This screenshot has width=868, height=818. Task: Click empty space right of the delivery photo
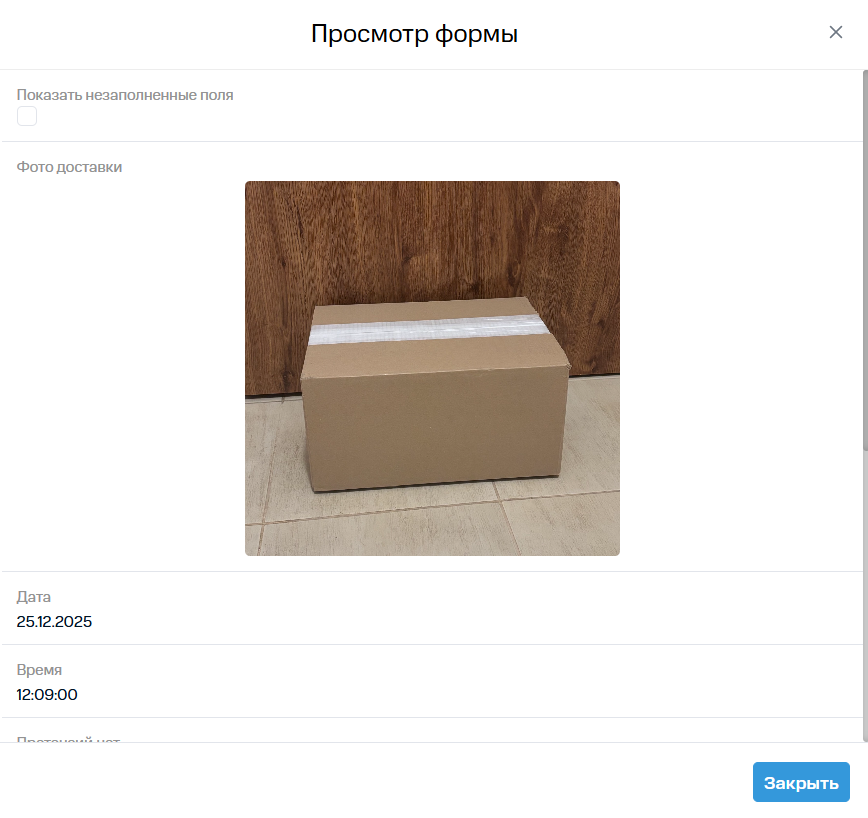[739, 368]
